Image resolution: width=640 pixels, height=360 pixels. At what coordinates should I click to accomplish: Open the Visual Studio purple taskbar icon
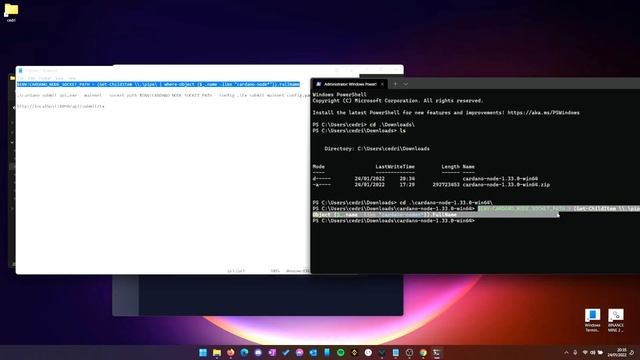tap(272, 353)
